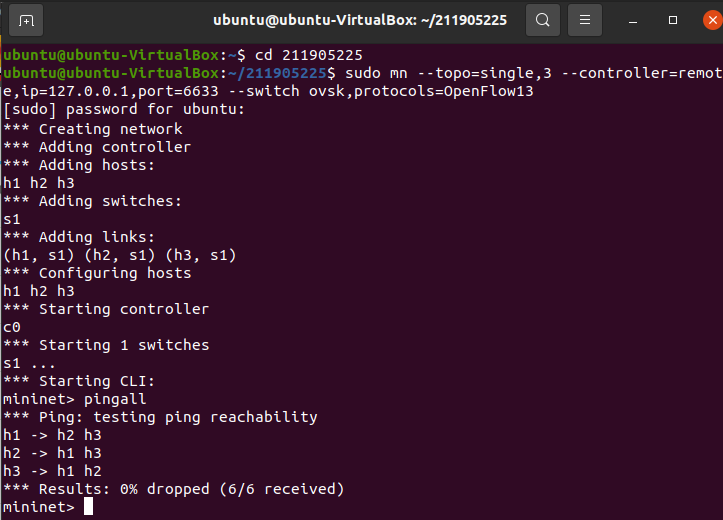
Task: Click the 'Adding controller' output line
Action: pos(97,147)
